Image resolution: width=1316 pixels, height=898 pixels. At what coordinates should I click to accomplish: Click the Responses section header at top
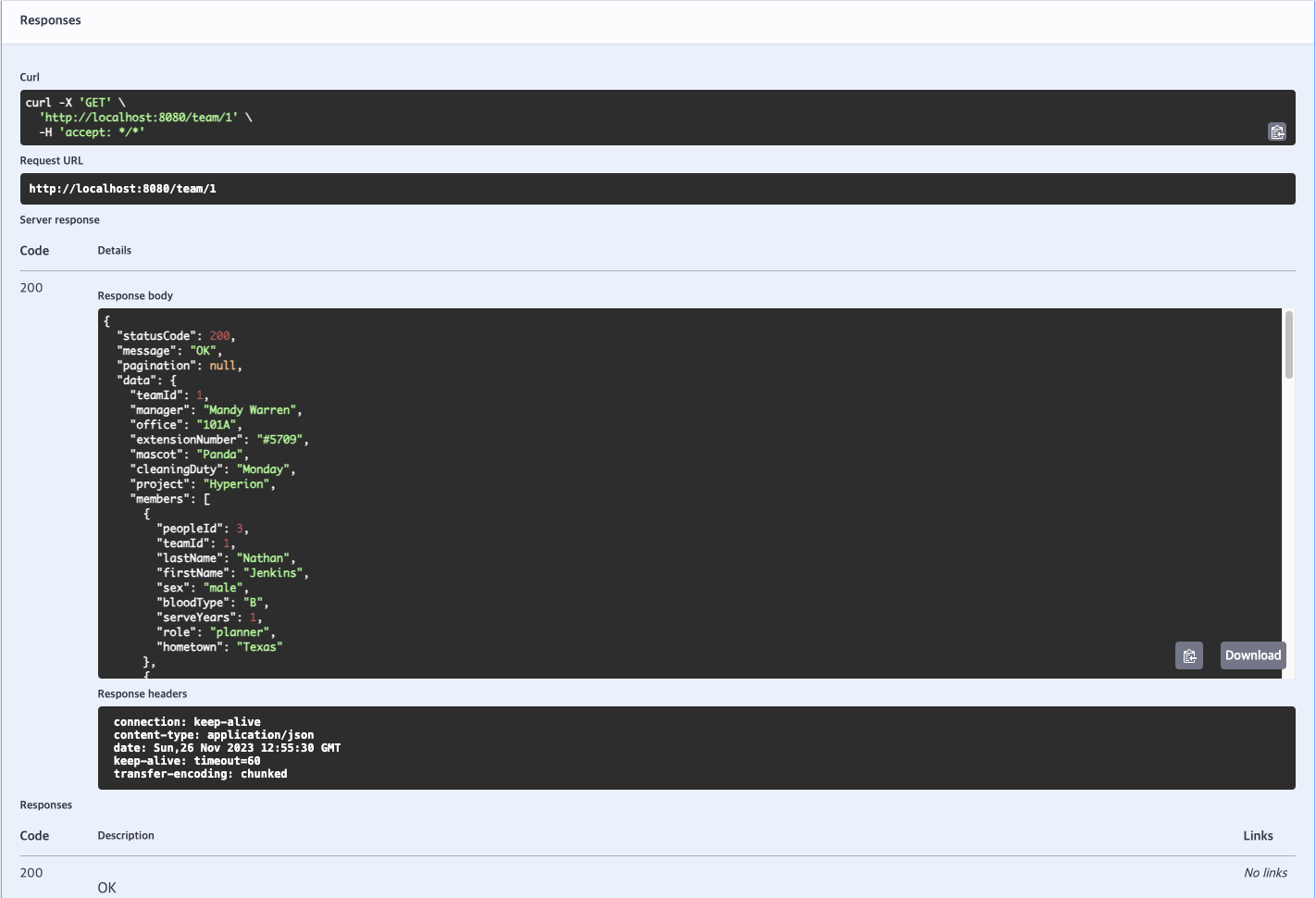tap(50, 20)
